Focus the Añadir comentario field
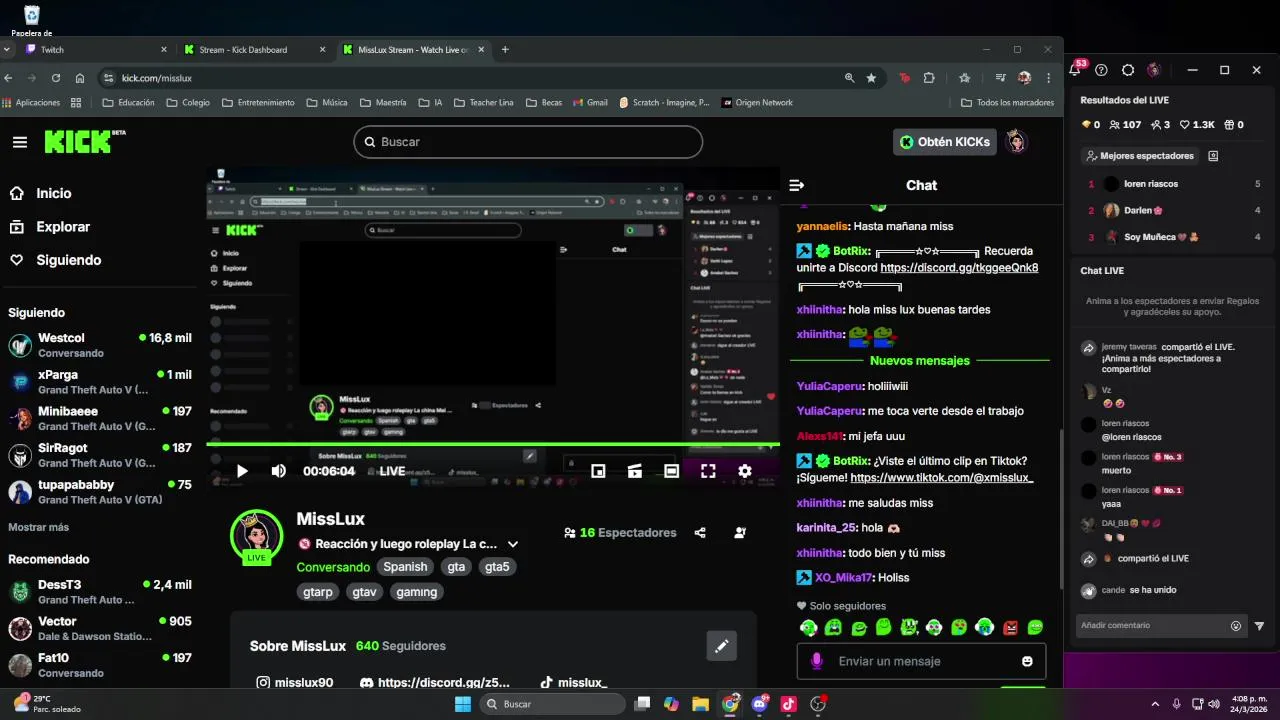Image resolution: width=1280 pixels, height=720 pixels. click(1160, 626)
